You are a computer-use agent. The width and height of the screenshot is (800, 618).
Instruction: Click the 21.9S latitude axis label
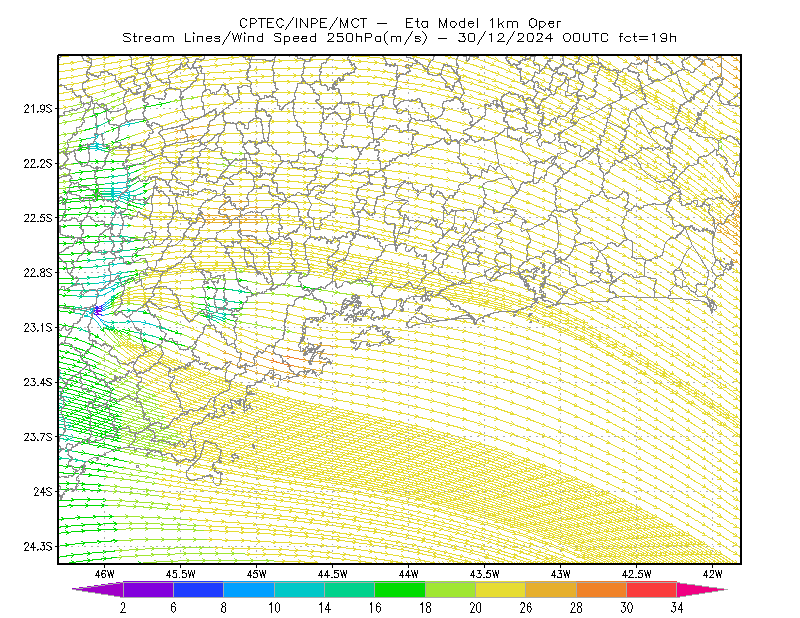click(x=38, y=109)
